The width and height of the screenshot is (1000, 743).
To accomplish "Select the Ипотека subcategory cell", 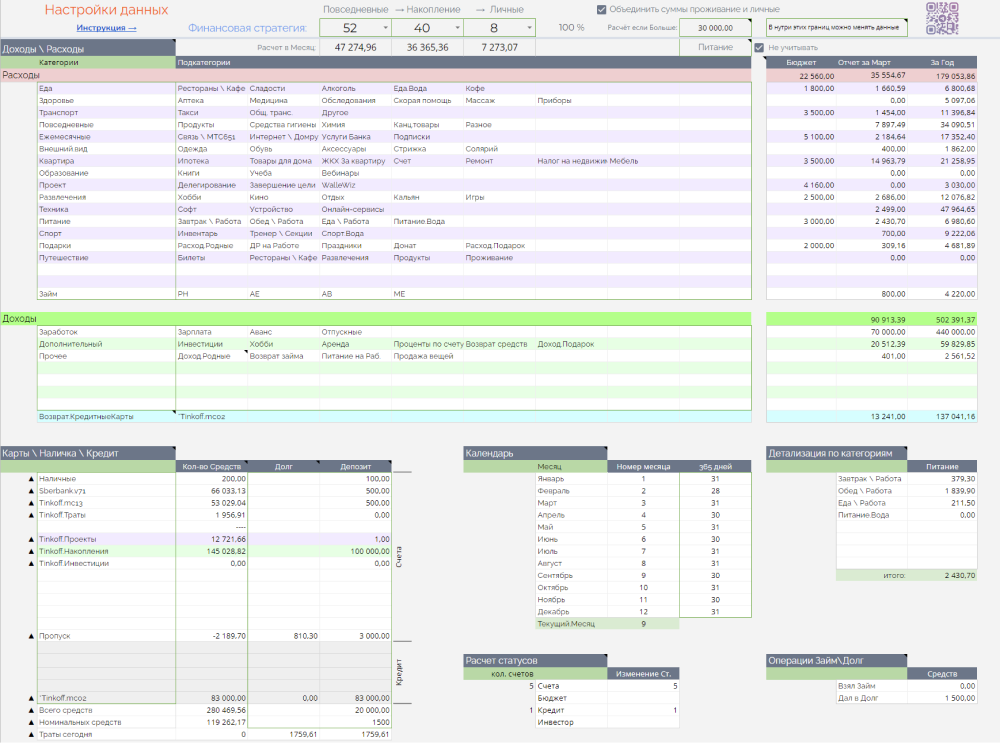I will point(211,161).
